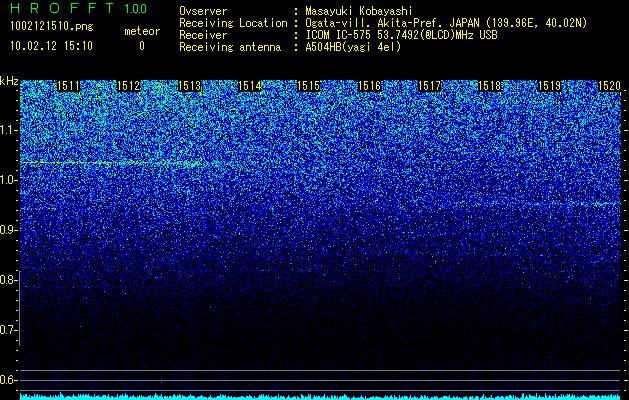Click the 1514 time marker label
This screenshot has width=629, height=400.
[249, 86]
